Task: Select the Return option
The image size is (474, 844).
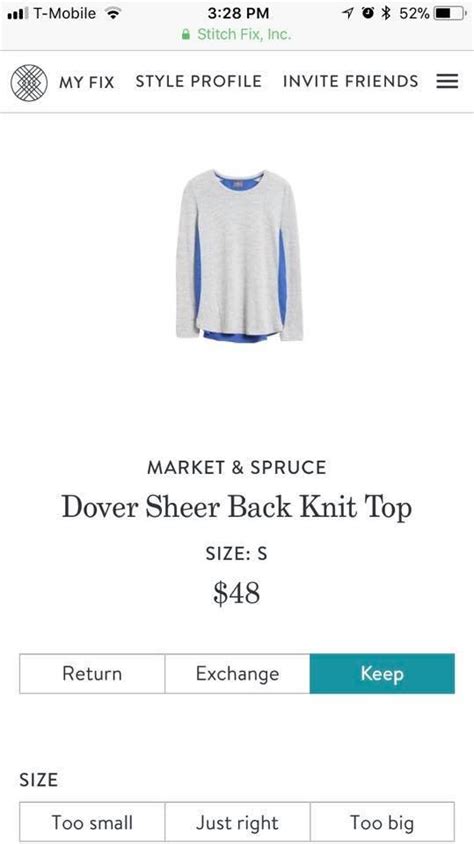Action: point(92,673)
